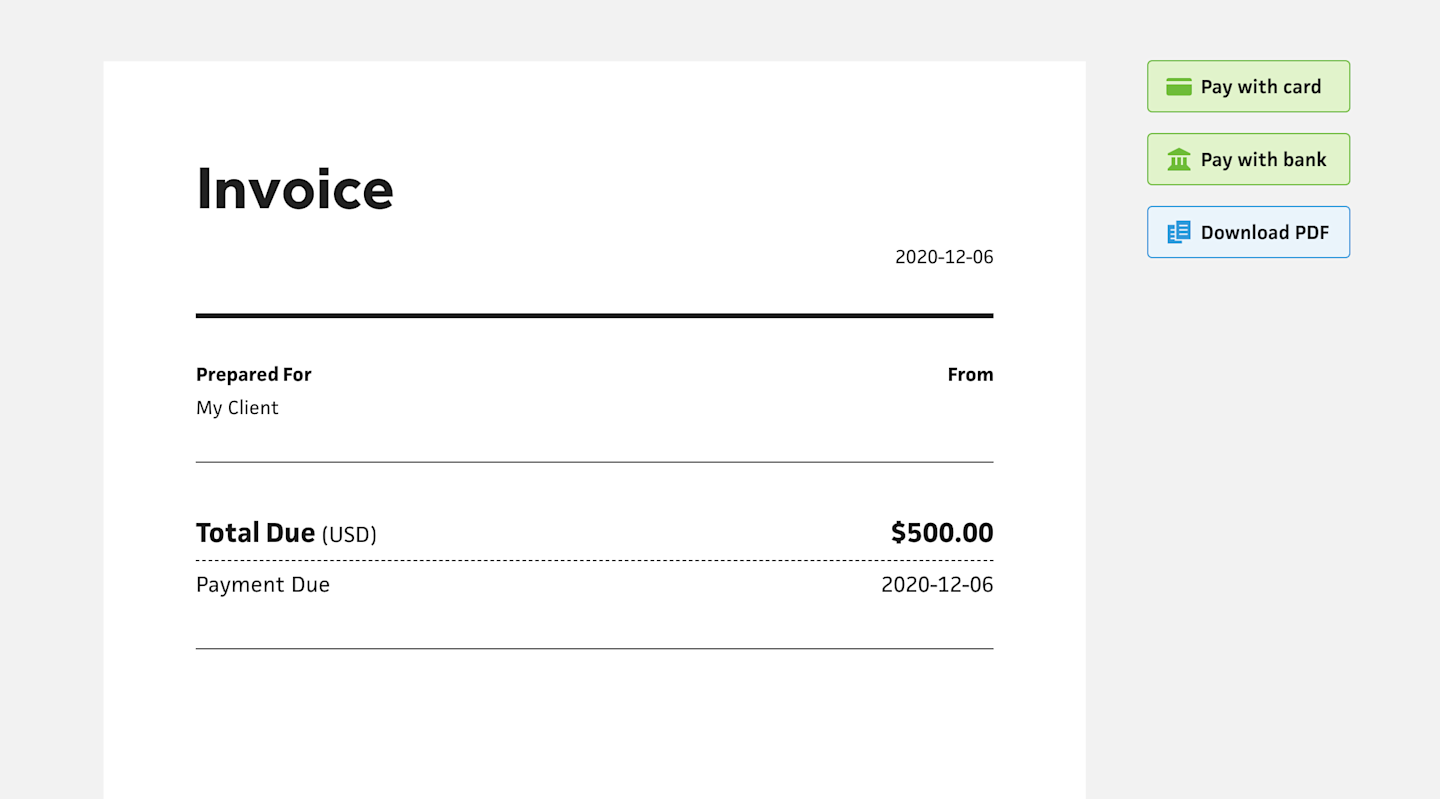Click the PDF document icon

point(1179,232)
